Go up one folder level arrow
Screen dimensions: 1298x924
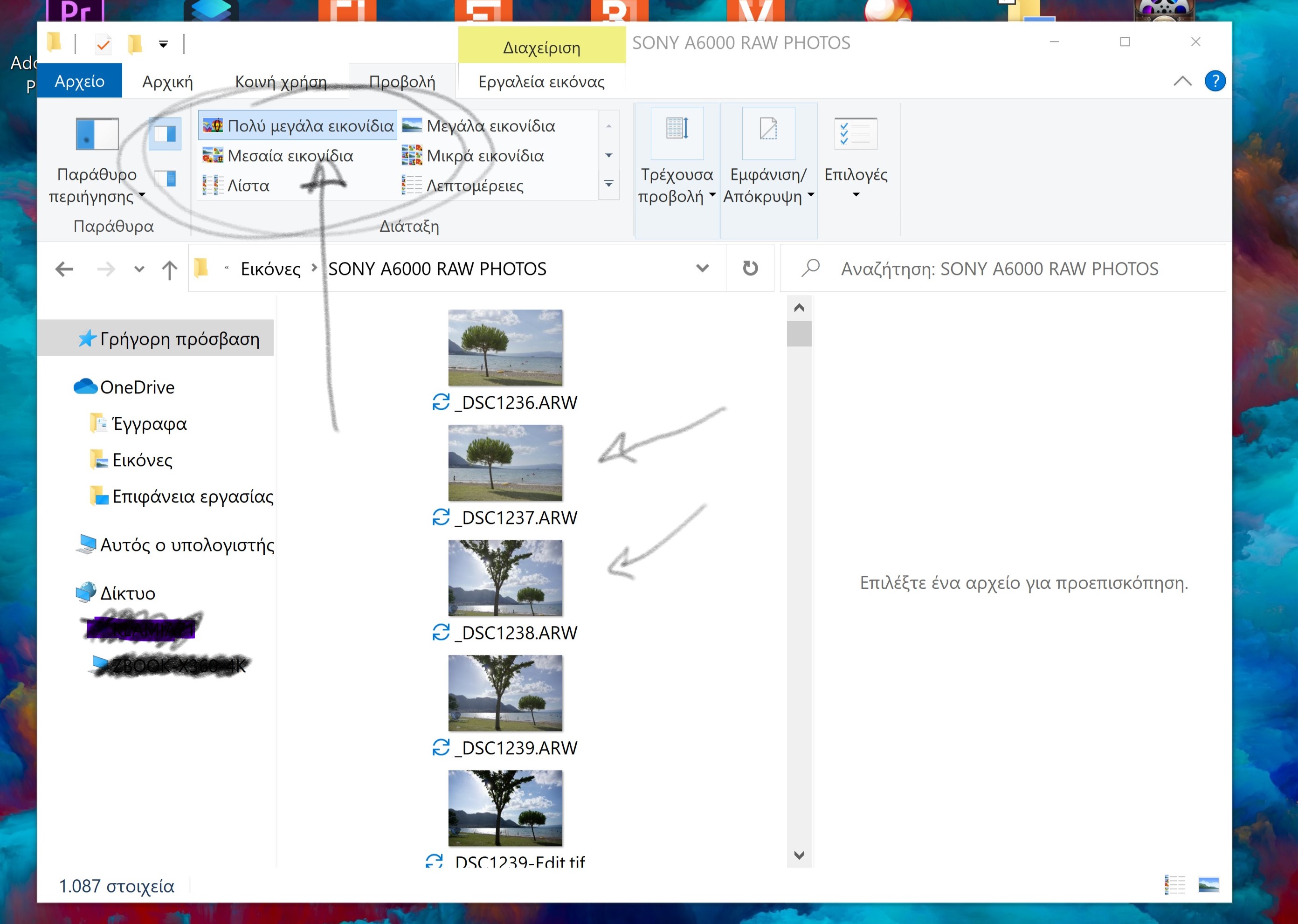coord(170,269)
